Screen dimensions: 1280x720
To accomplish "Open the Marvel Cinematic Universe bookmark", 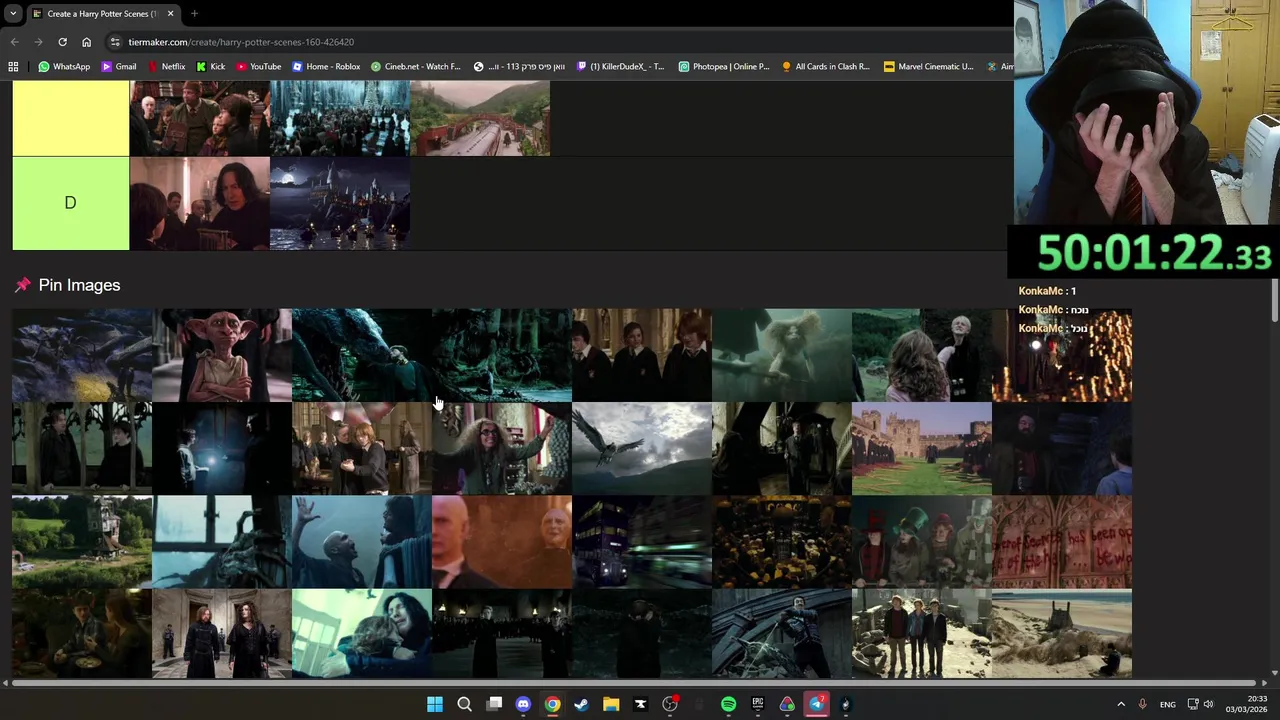I will pyautogui.click(x=928, y=67).
